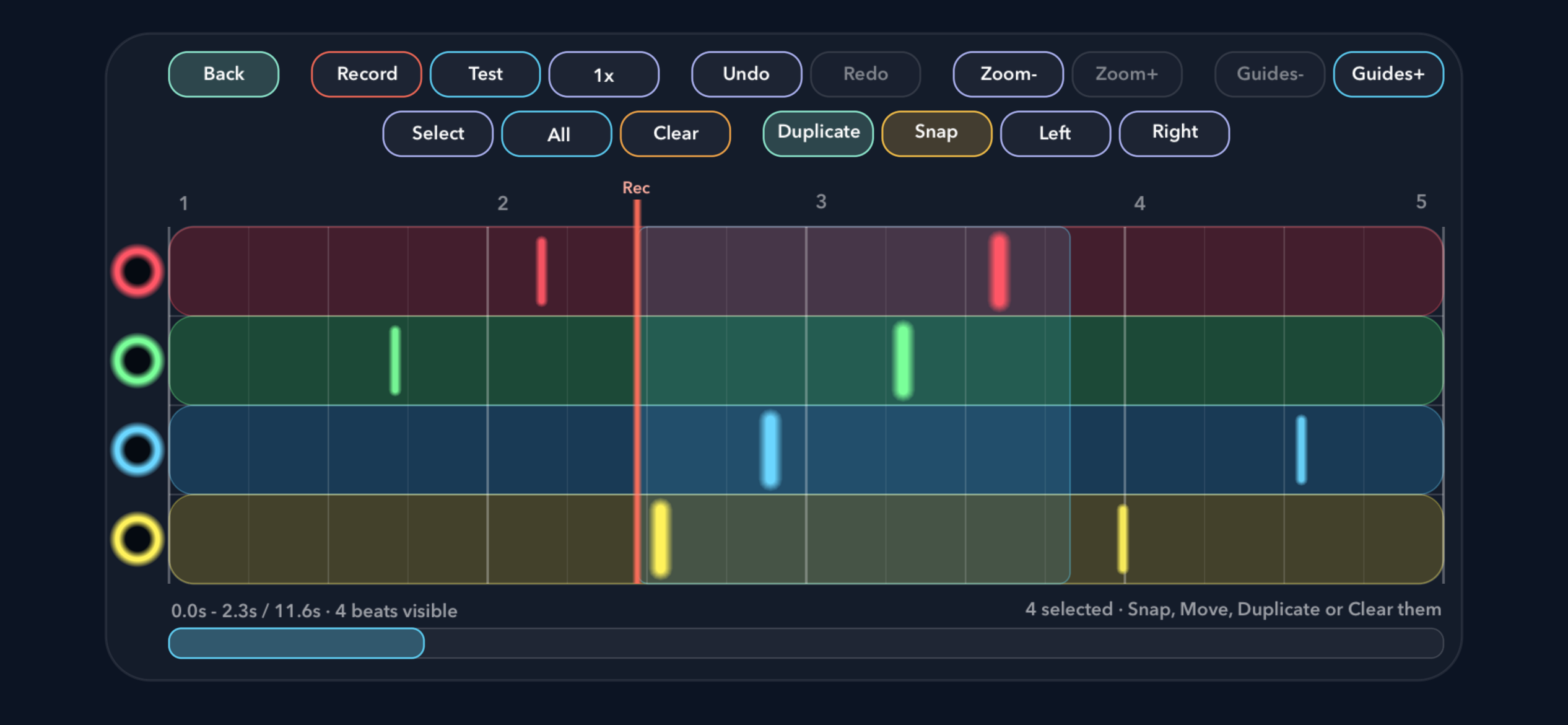Duplicate the selected notes
The width and height of the screenshot is (1568, 725).
coord(819,134)
